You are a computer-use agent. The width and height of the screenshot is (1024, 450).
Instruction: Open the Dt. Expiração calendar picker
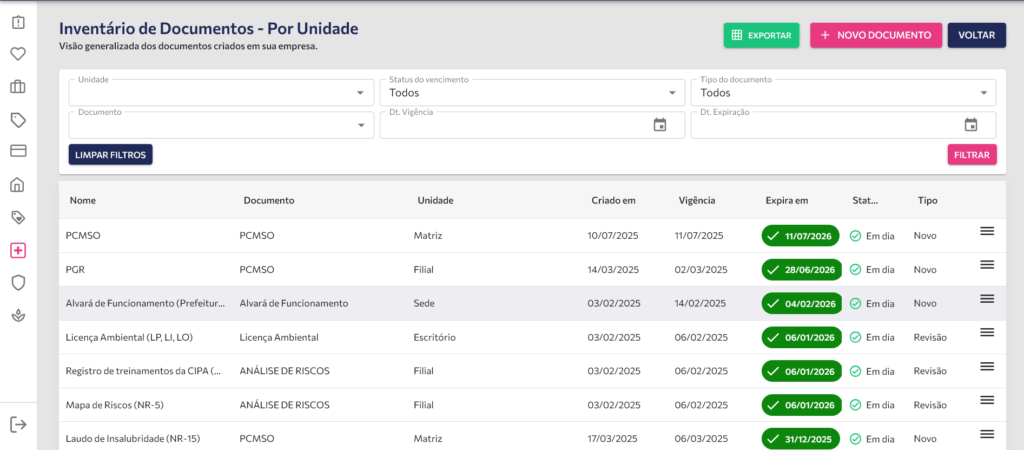click(970, 125)
